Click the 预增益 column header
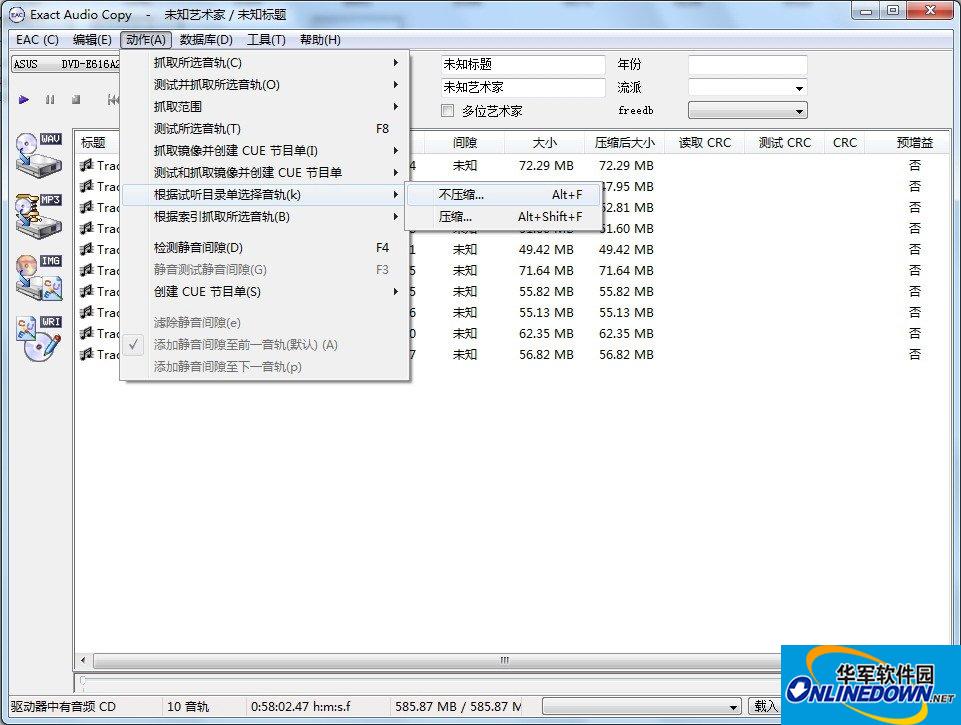Viewport: 961px width, 725px height. click(914, 143)
